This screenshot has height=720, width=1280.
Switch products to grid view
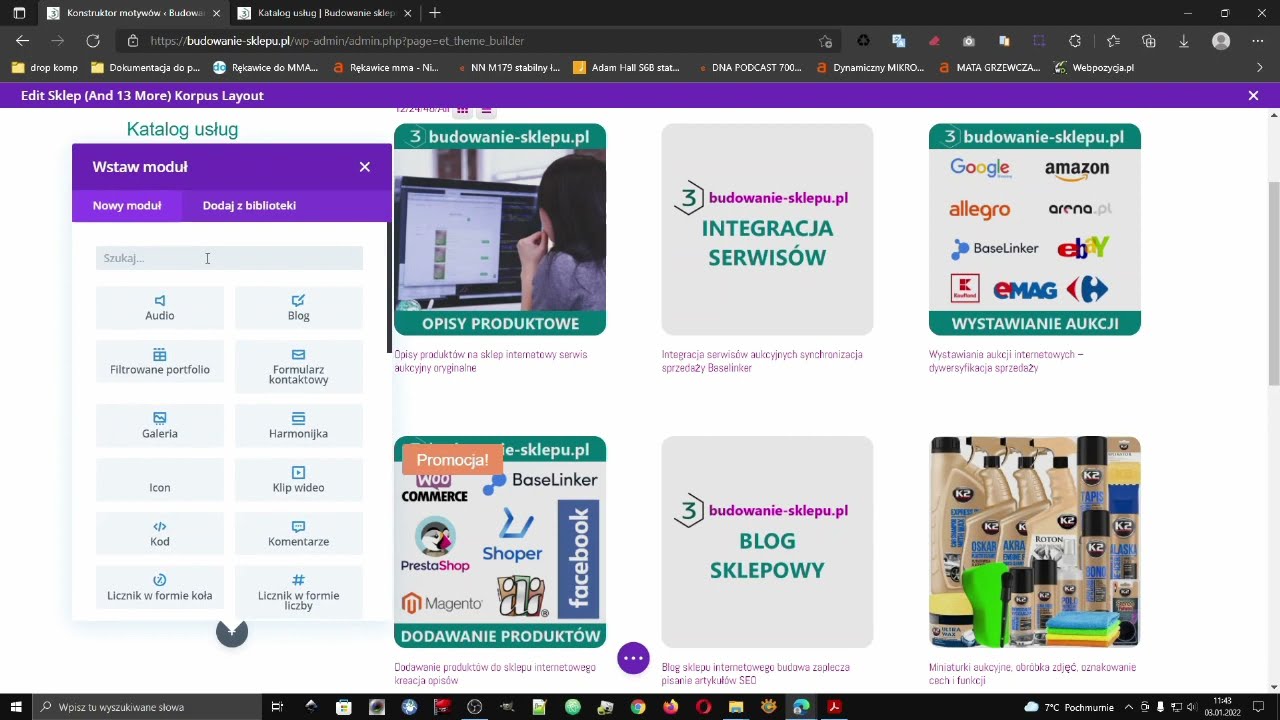463,110
